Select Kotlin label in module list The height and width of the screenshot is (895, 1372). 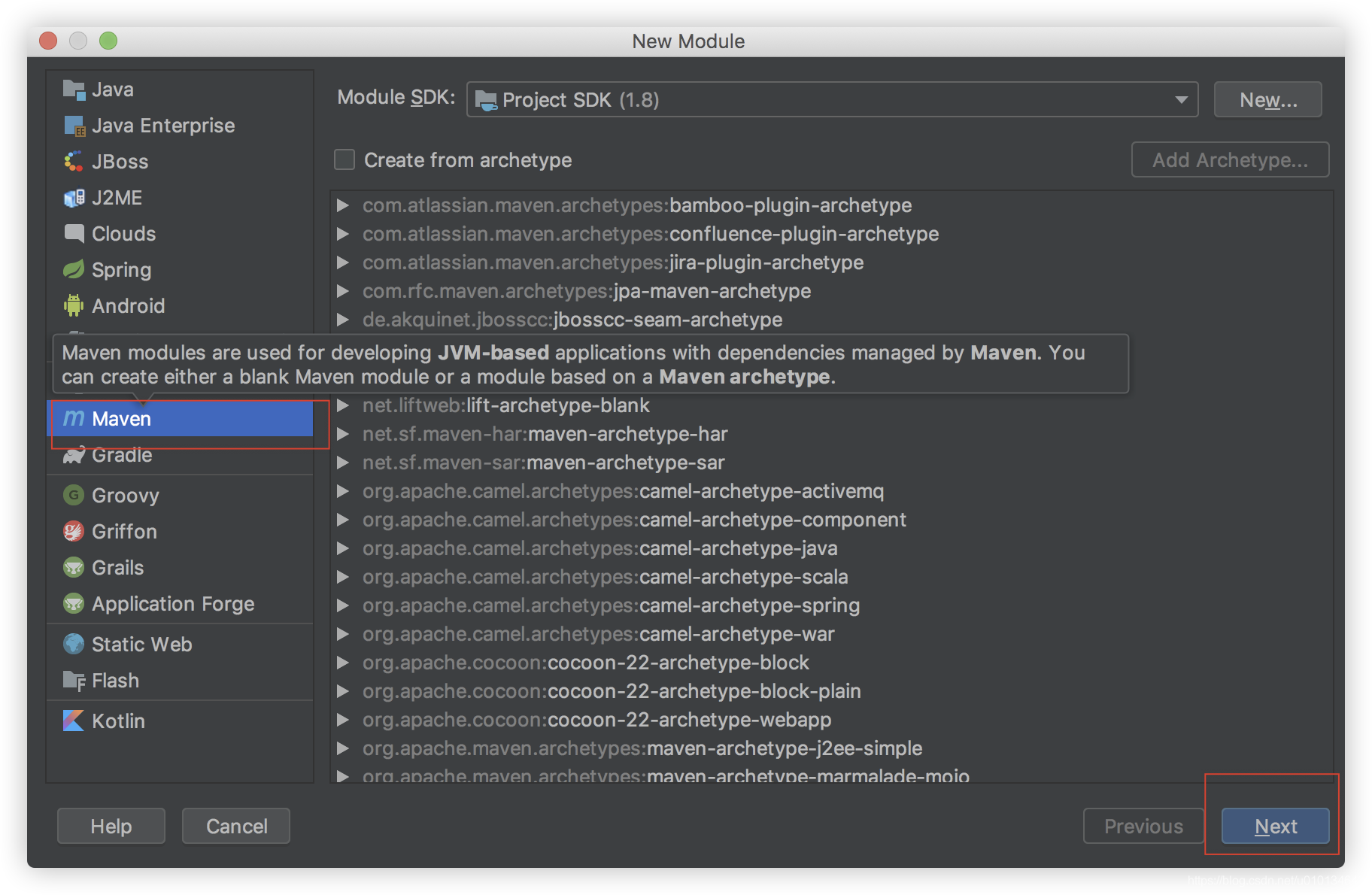[118, 721]
